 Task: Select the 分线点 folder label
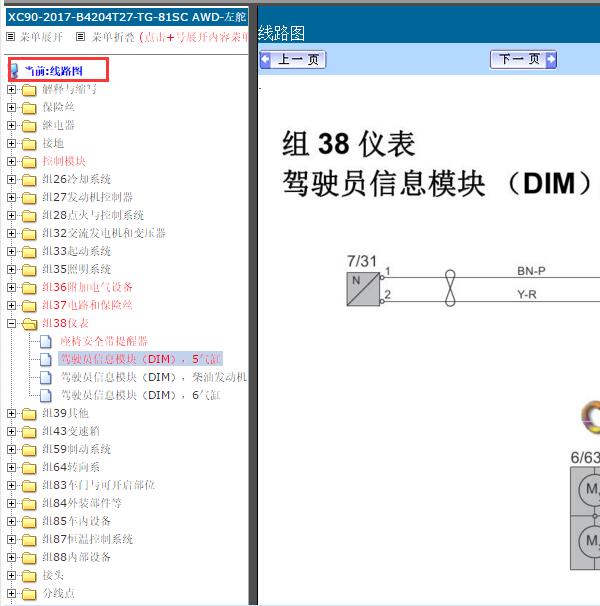click(58, 593)
